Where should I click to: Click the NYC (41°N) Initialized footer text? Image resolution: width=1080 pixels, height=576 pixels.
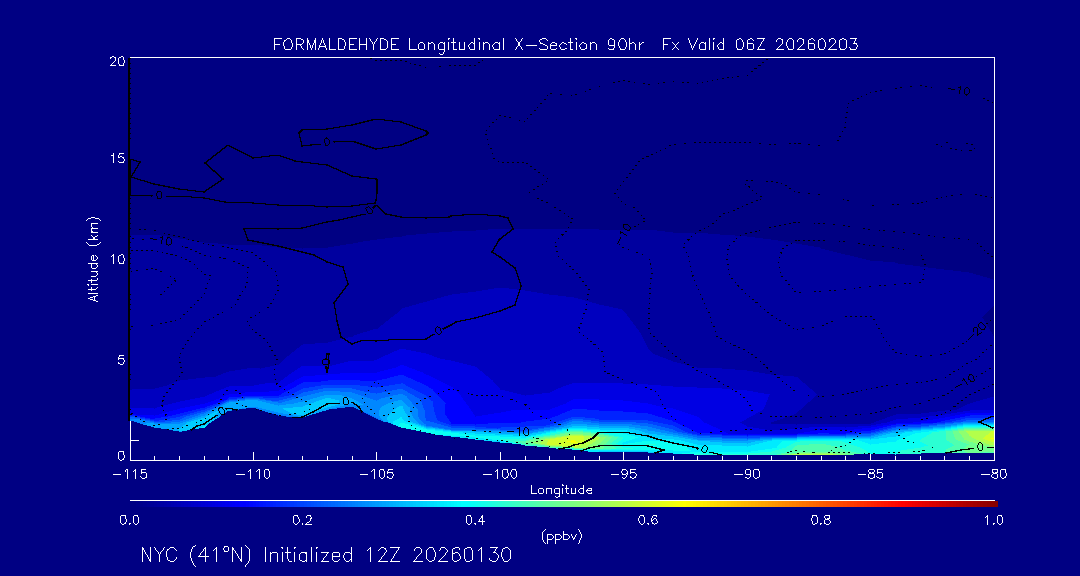pos(326,555)
